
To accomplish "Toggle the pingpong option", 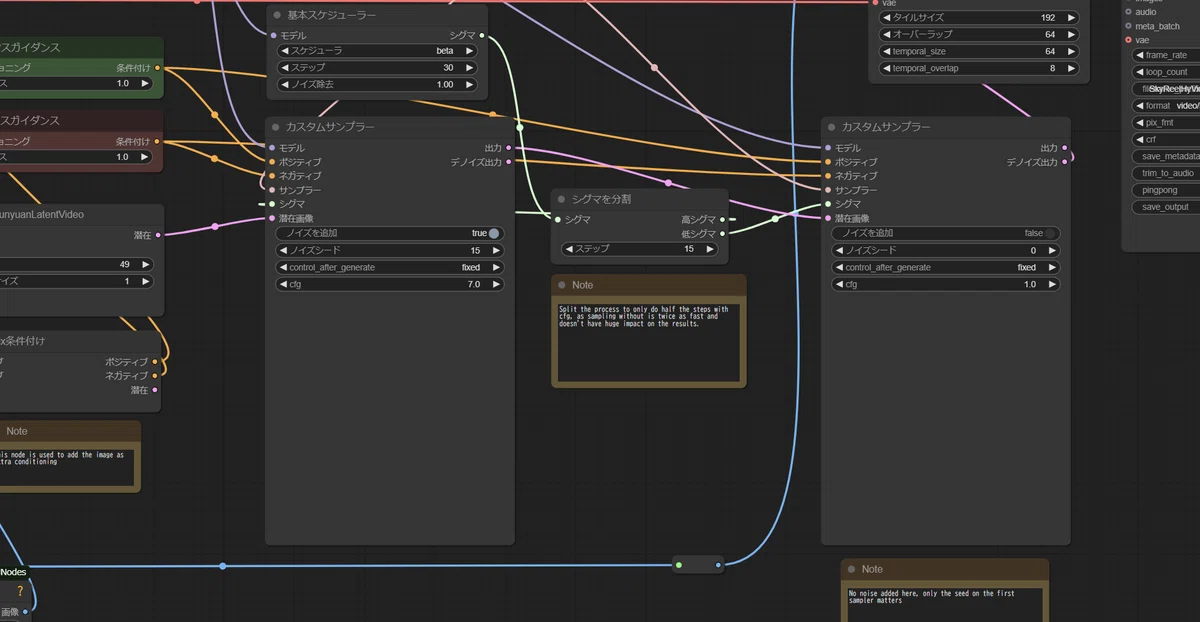I will pos(1166,190).
